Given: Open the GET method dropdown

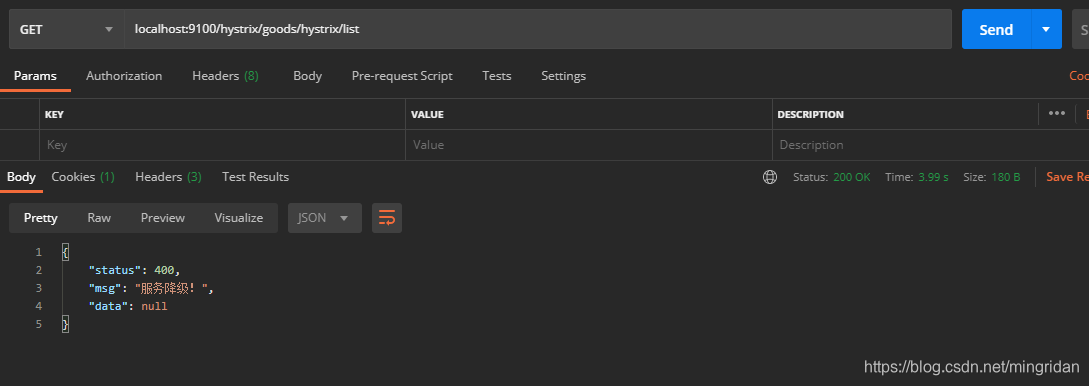Looking at the screenshot, I should coord(67,29).
